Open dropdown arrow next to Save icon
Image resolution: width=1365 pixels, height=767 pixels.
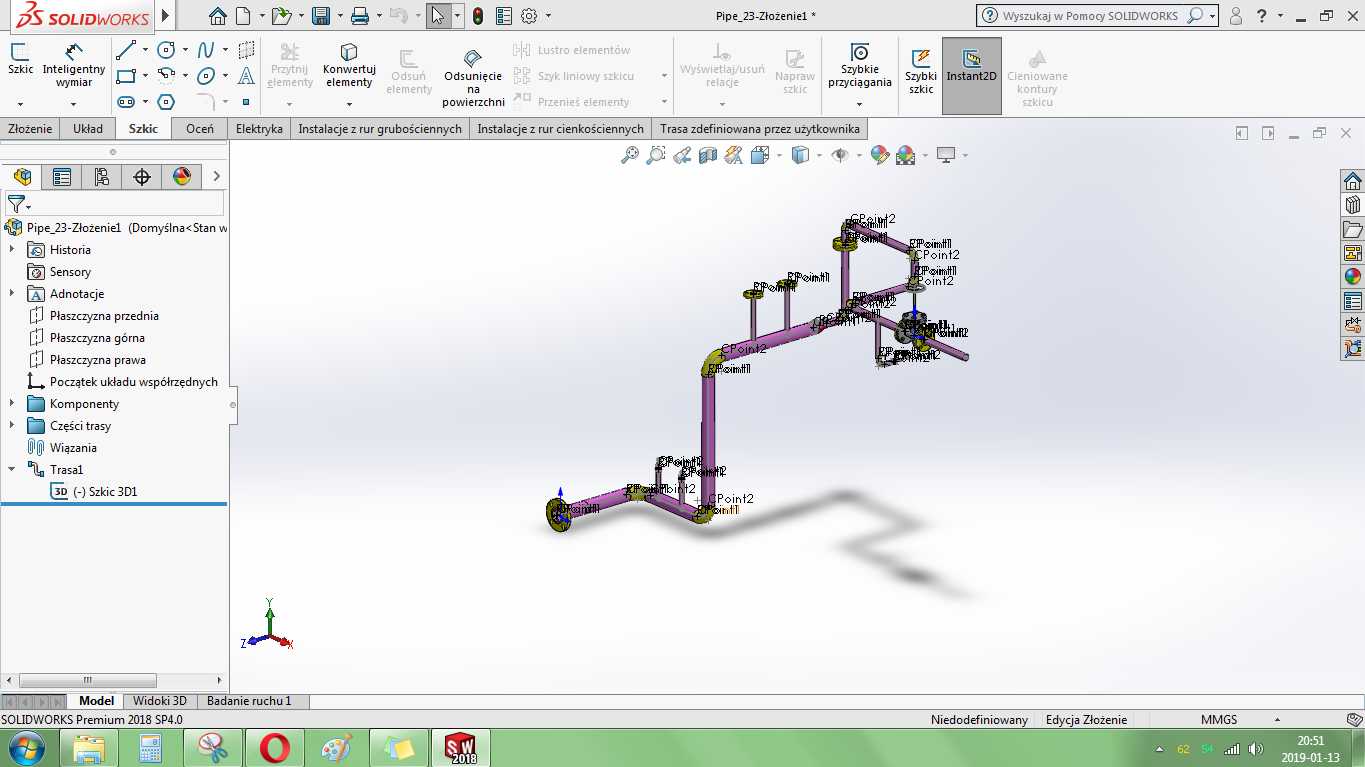coord(339,16)
